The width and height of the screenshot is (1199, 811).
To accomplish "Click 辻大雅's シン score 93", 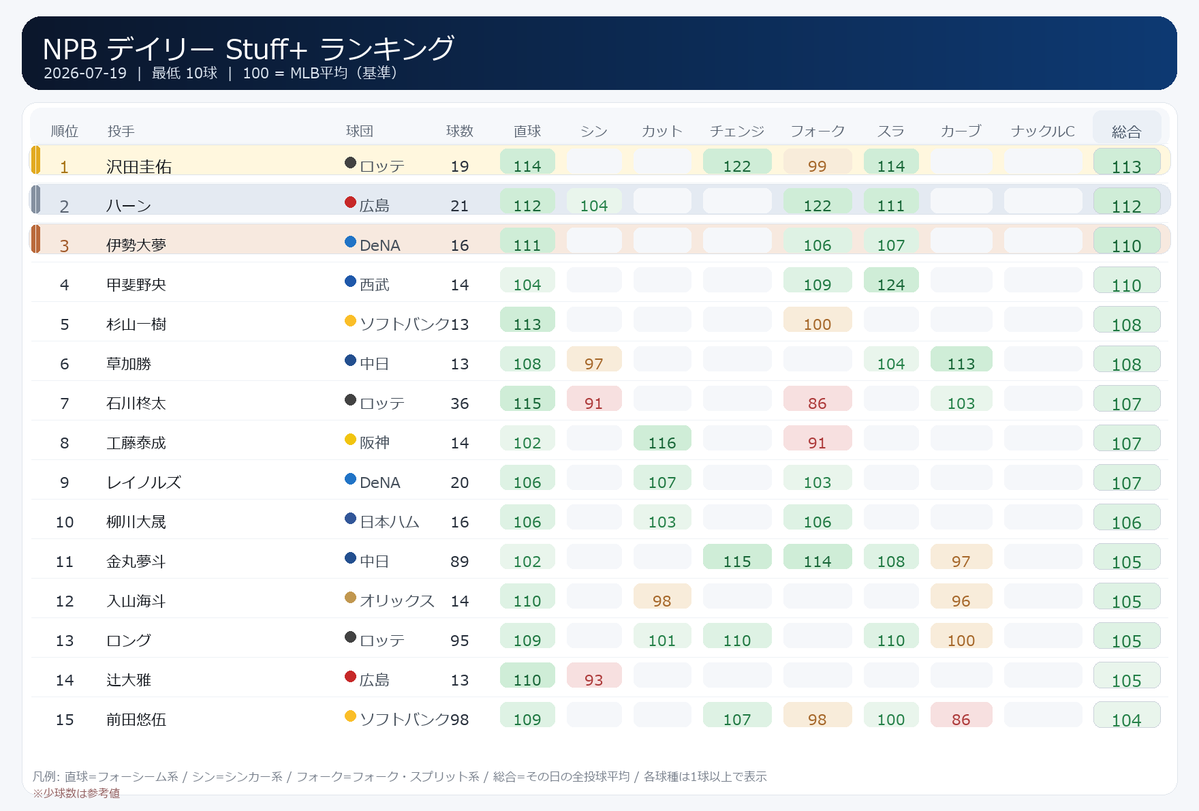I will point(594,676).
